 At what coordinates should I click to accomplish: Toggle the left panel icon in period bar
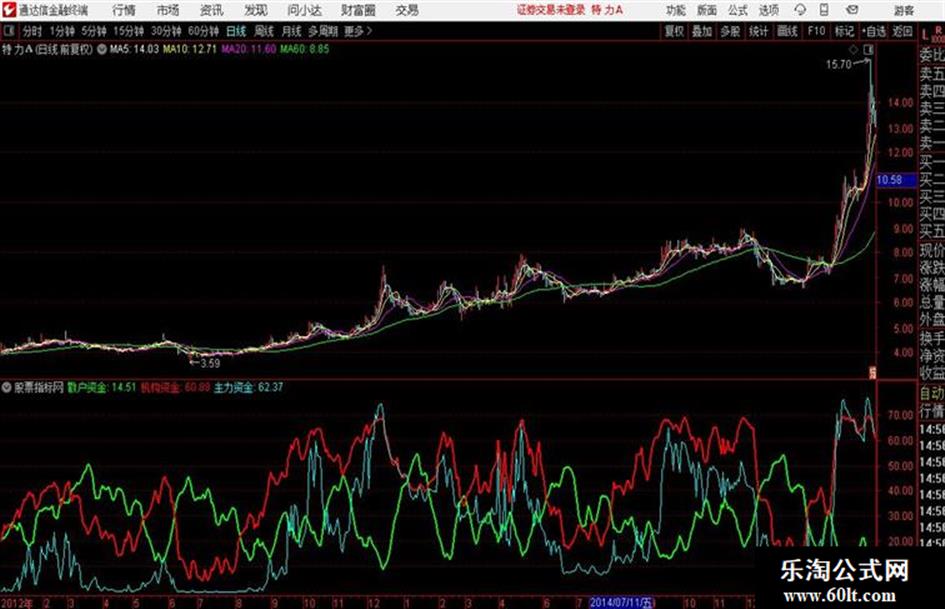click(9, 31)
